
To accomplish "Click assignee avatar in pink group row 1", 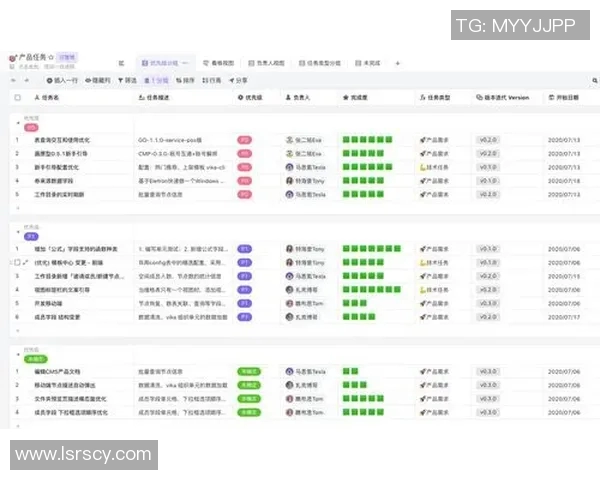I will click(289, 140).
